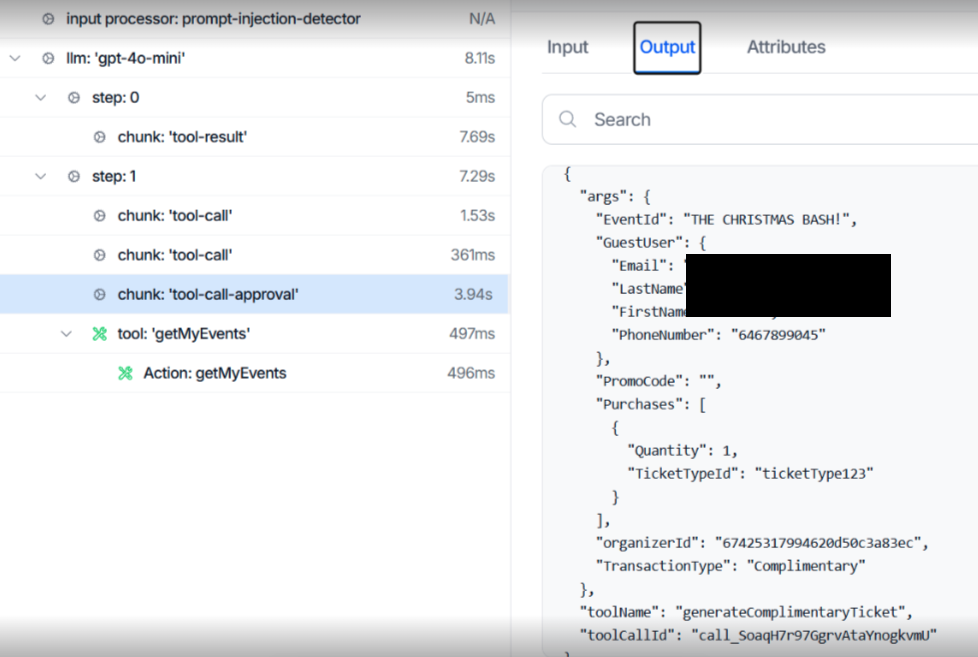Collapse step: 1 using its chevron

point(42,176)
